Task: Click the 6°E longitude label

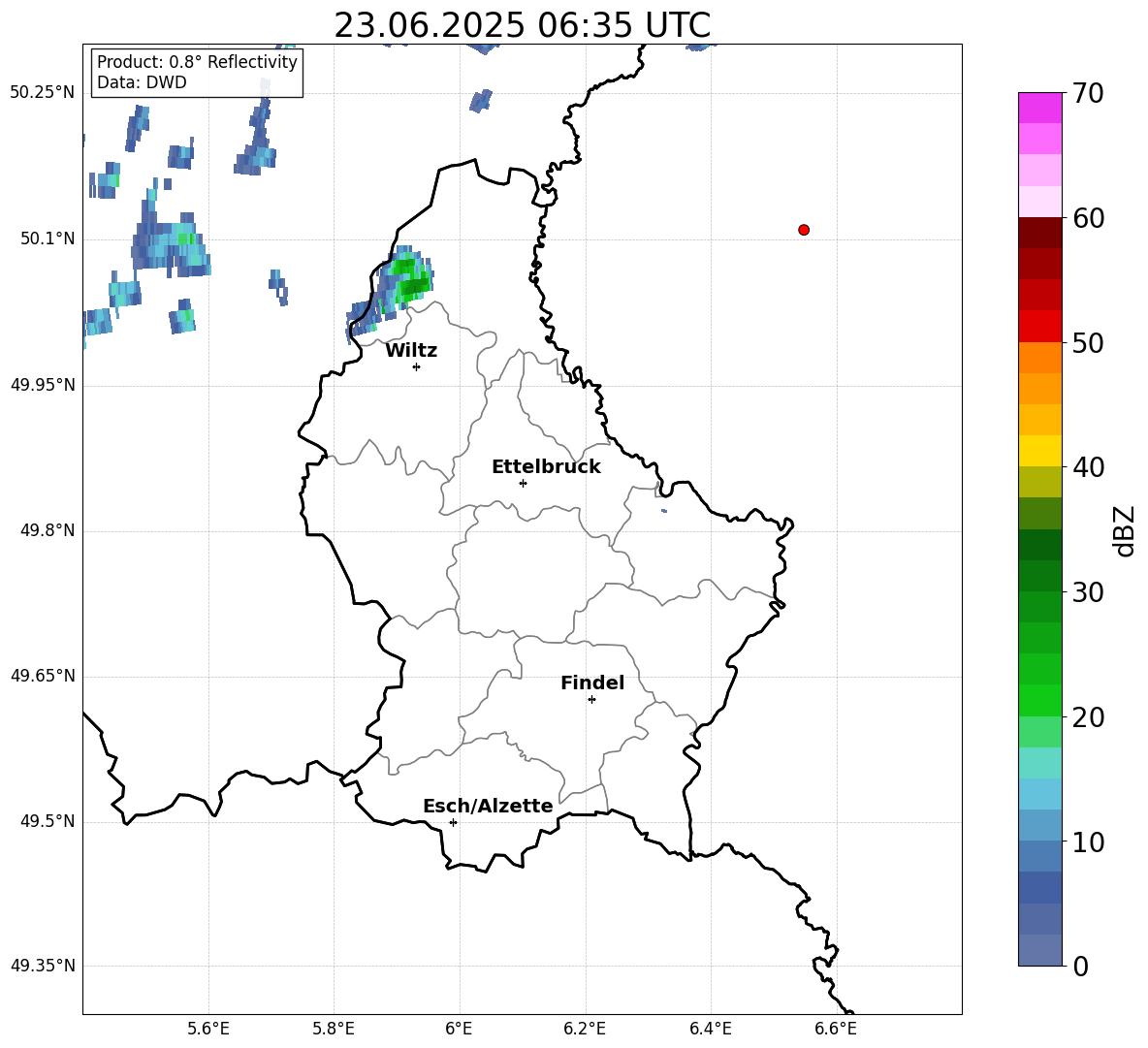Action: 459,1029
